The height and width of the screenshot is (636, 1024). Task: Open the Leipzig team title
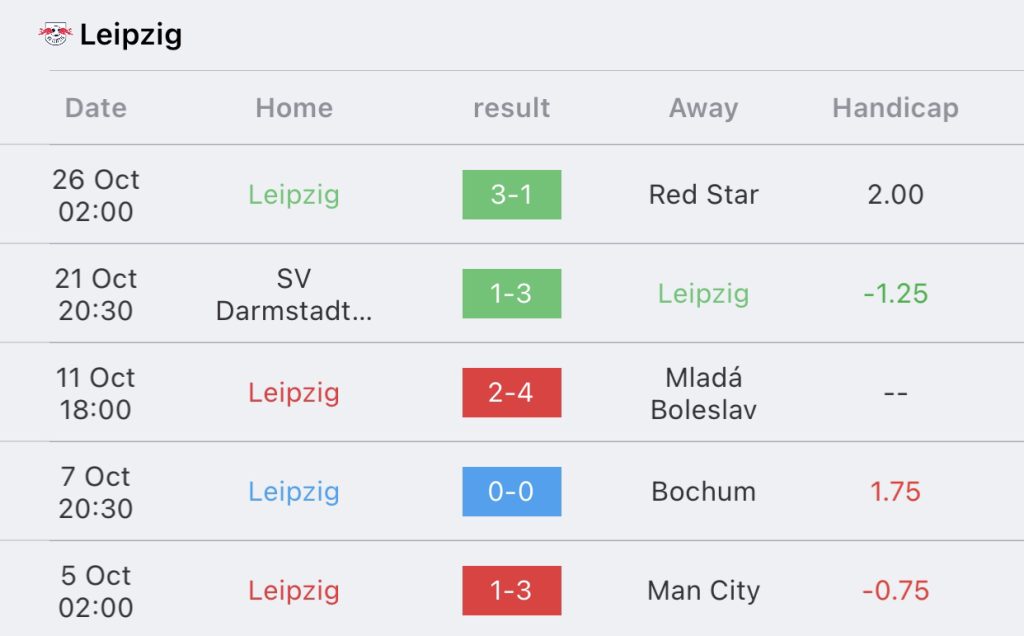[x=131, y=35]
